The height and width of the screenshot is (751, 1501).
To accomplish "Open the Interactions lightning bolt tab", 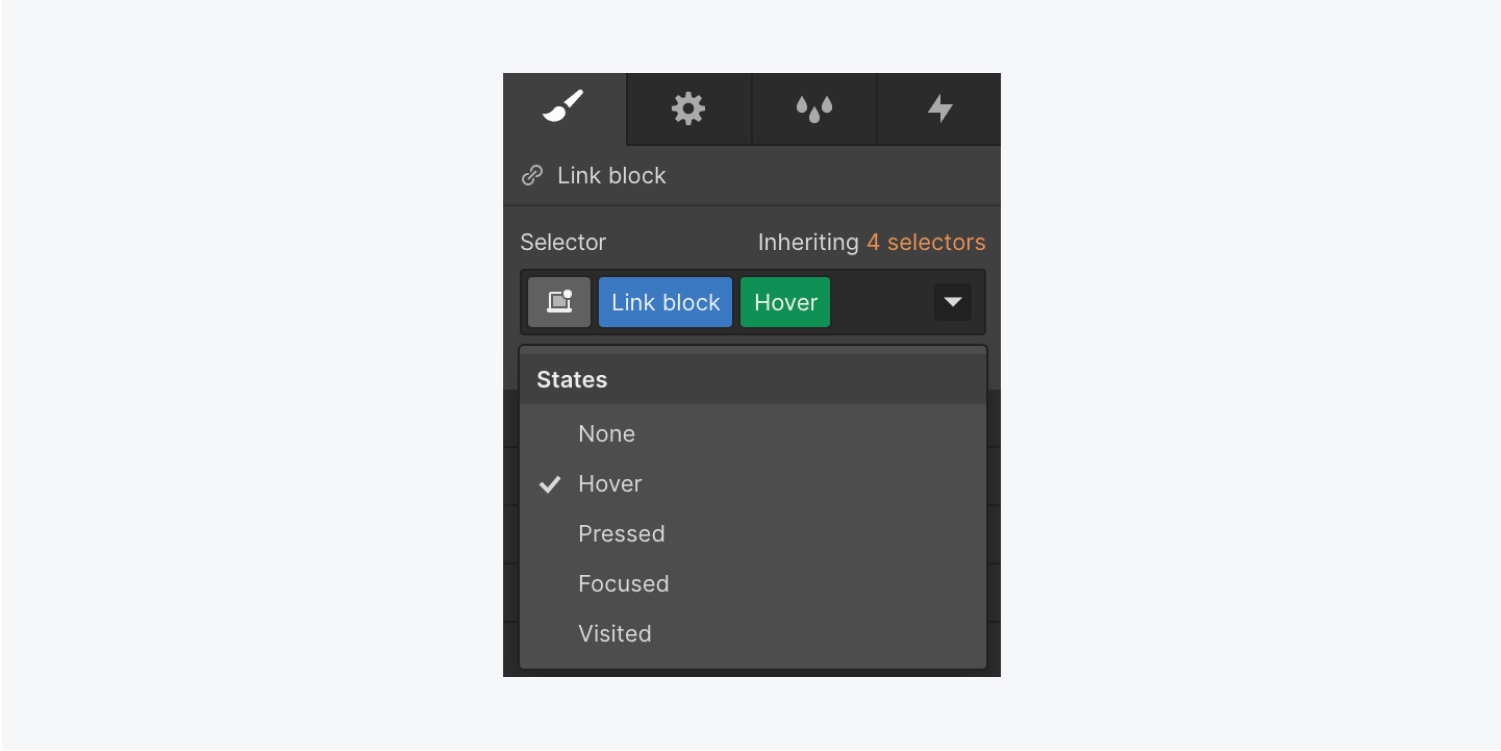I will tap(939, 108).
